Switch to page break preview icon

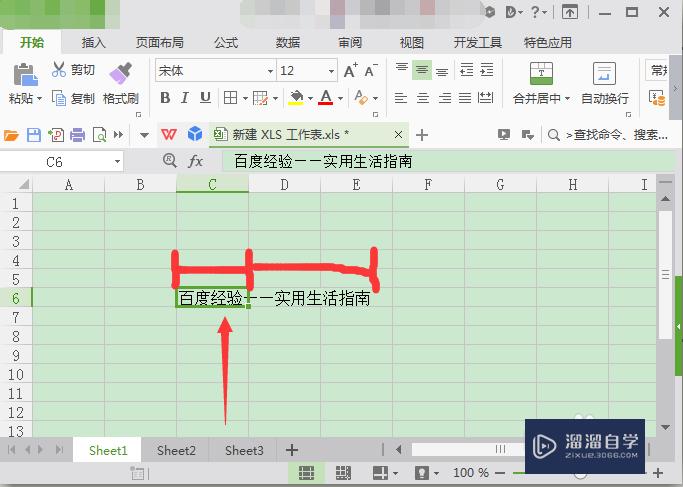point(343,473)
